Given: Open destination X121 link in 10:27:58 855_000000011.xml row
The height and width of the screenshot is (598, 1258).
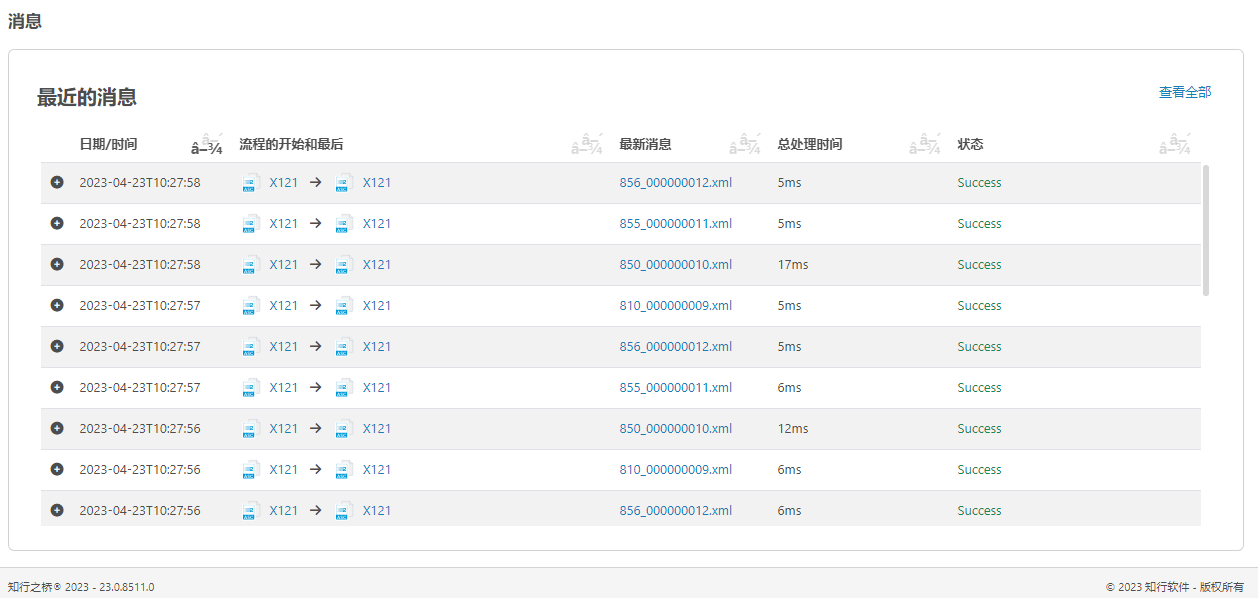Looking at the screenshot, I should pyautogui.click(x=377, y=224).
